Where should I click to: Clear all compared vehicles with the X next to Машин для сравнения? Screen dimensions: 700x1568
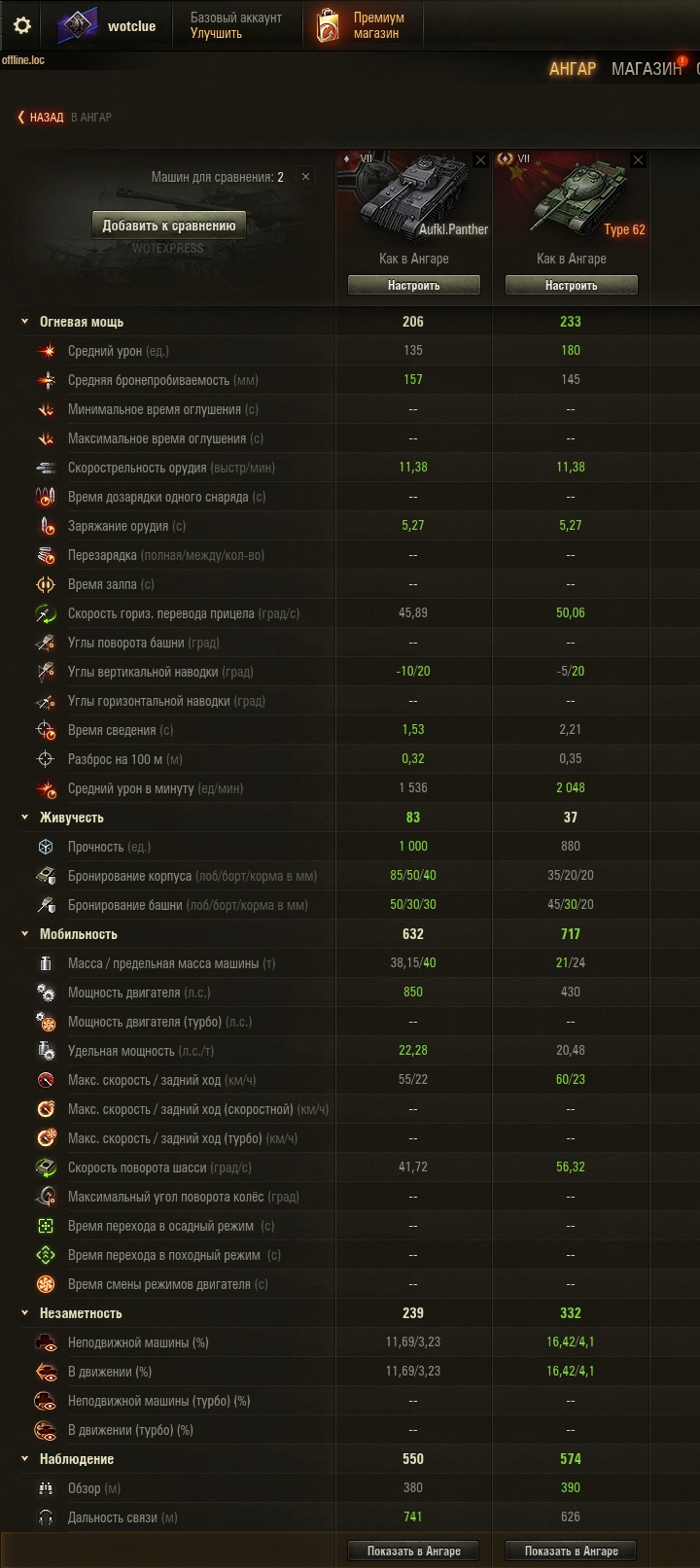(305, 177)
